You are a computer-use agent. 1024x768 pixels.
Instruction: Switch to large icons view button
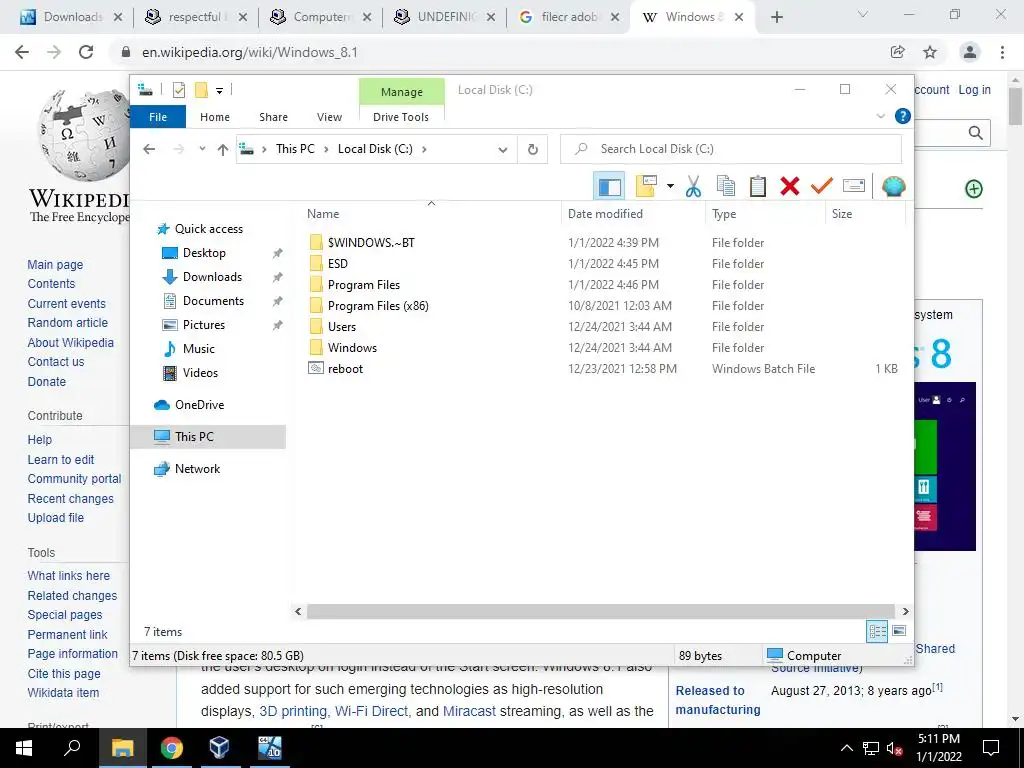[899, 631]
